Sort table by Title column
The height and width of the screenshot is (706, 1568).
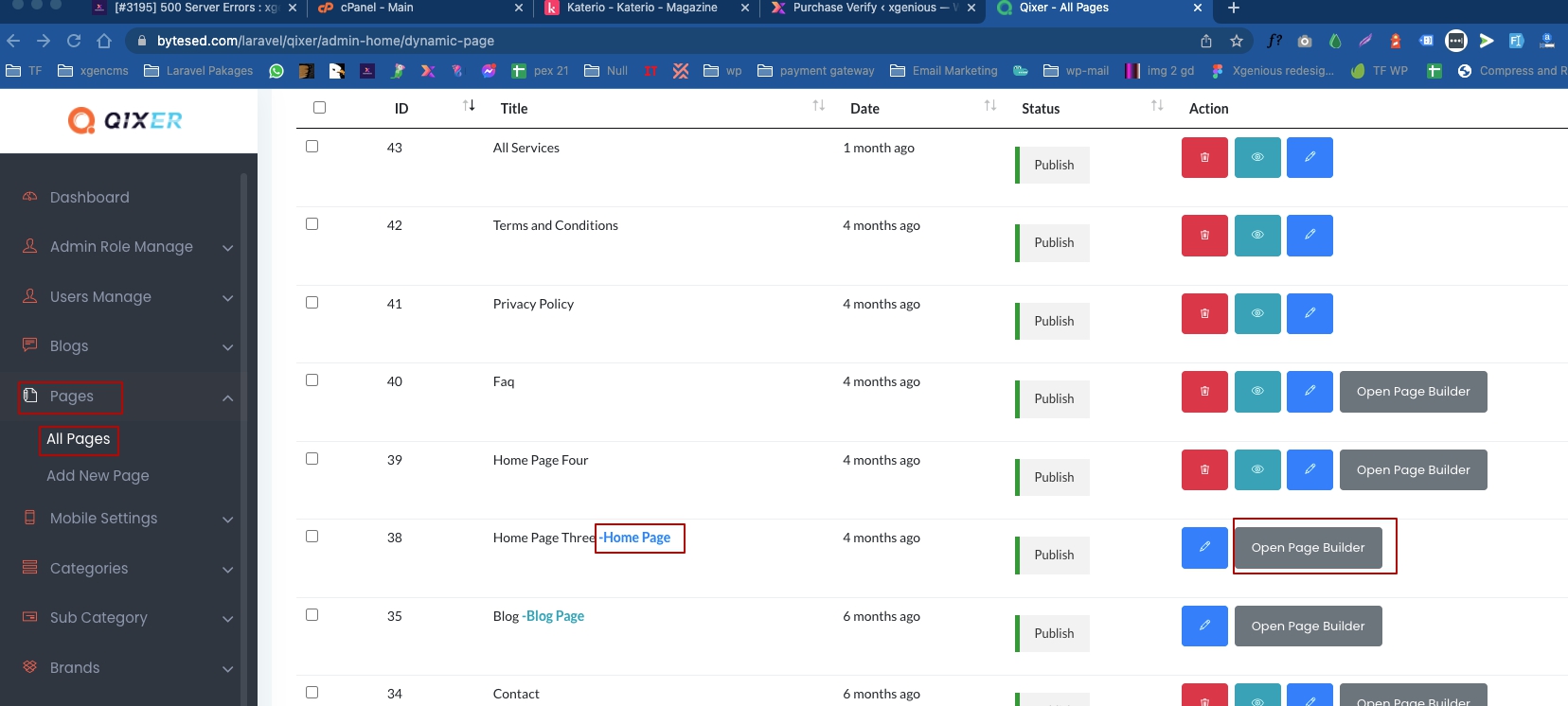819,106
